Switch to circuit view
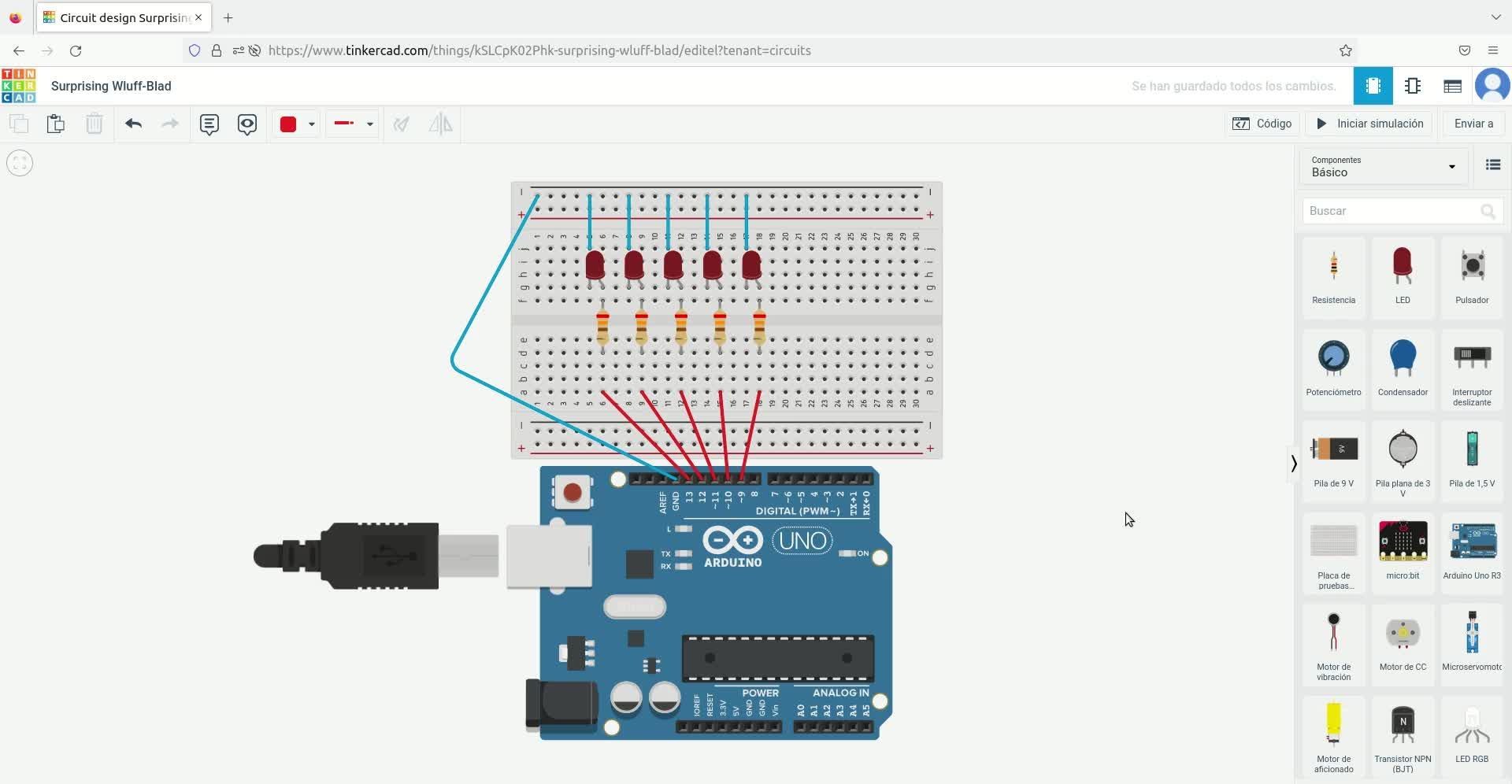The image size is (1512, 784). pos(1373,86)
